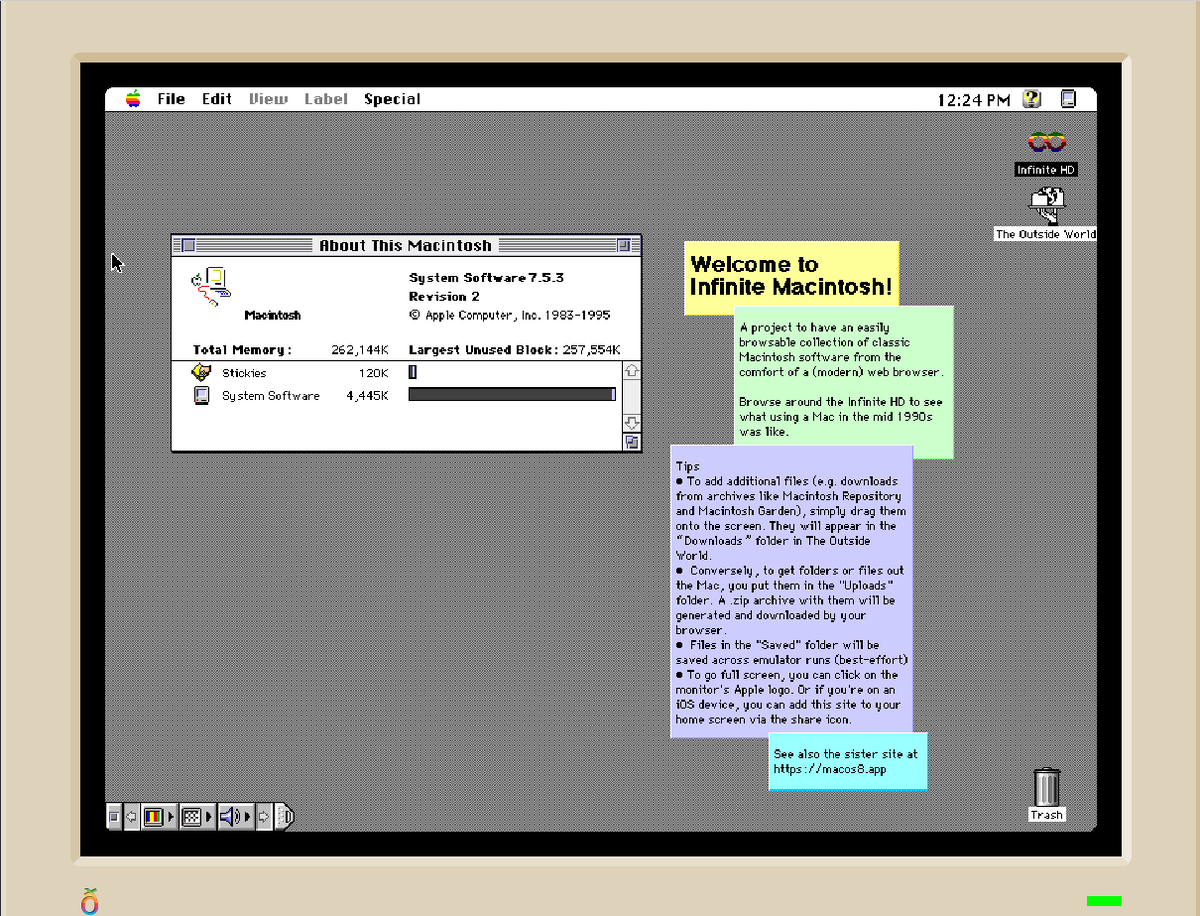Click the Apple Computer copyright line

pyautogui.click(x=509, y=315)
